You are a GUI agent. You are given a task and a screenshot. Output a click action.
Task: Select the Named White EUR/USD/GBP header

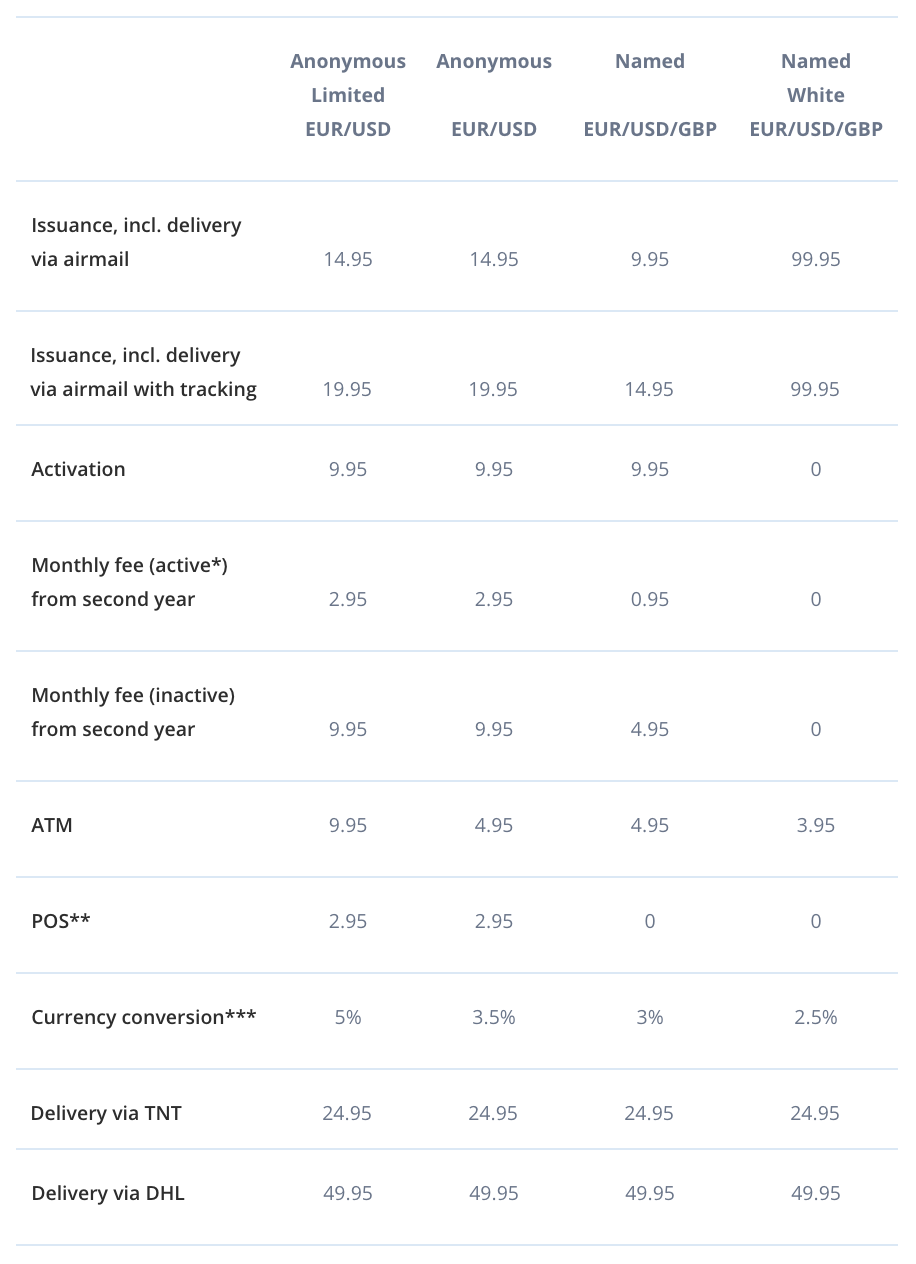(816, 95)
